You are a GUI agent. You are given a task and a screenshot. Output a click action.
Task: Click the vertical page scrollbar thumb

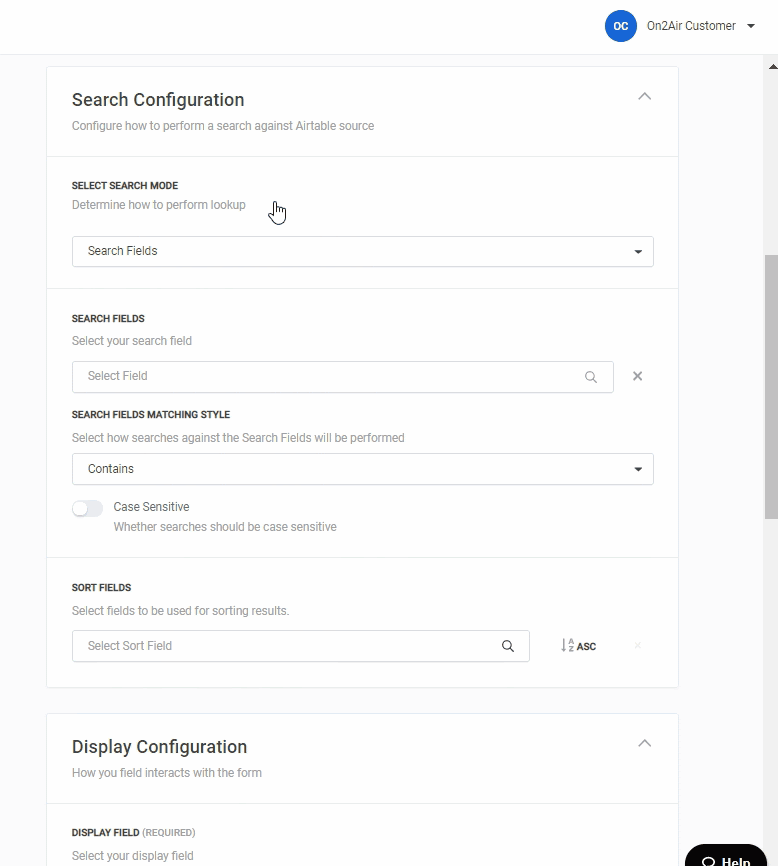[770, 385]
